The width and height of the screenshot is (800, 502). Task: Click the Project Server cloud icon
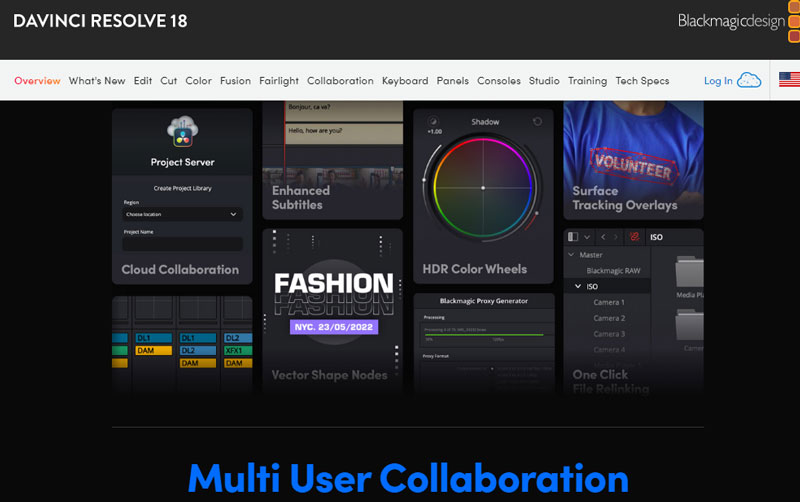tap(183, 131)
